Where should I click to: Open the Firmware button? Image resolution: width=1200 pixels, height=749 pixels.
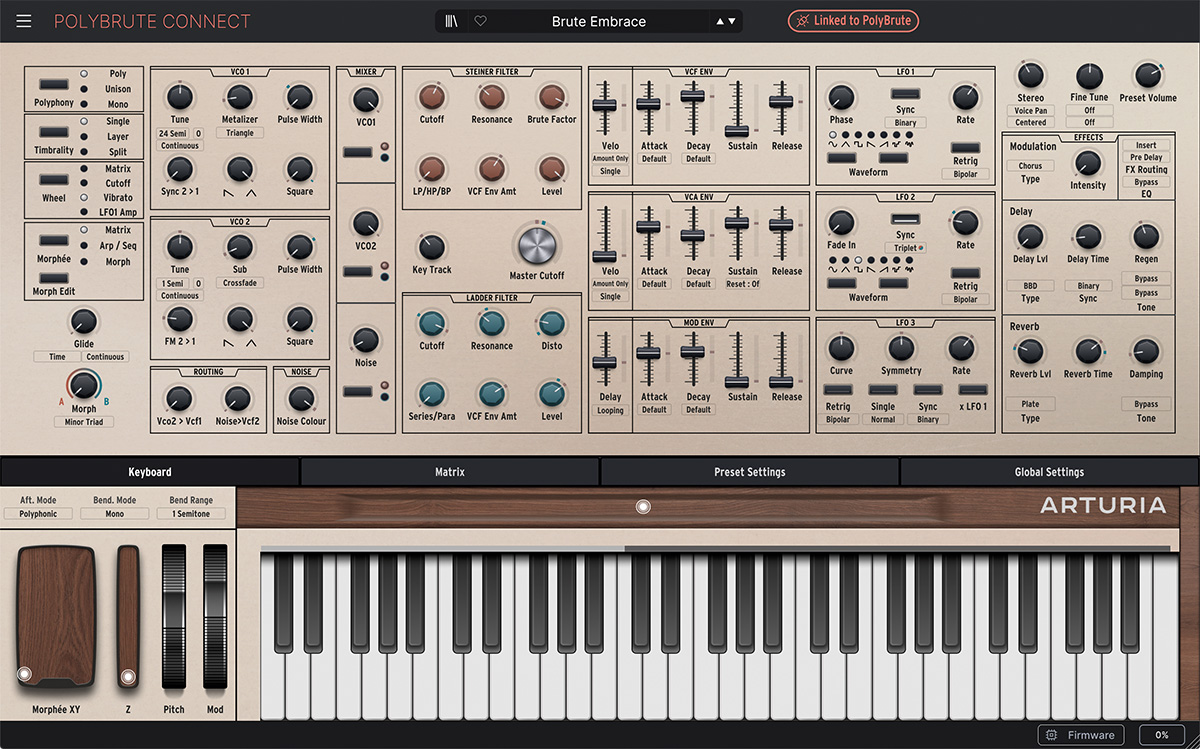(x=1080, y=735)
